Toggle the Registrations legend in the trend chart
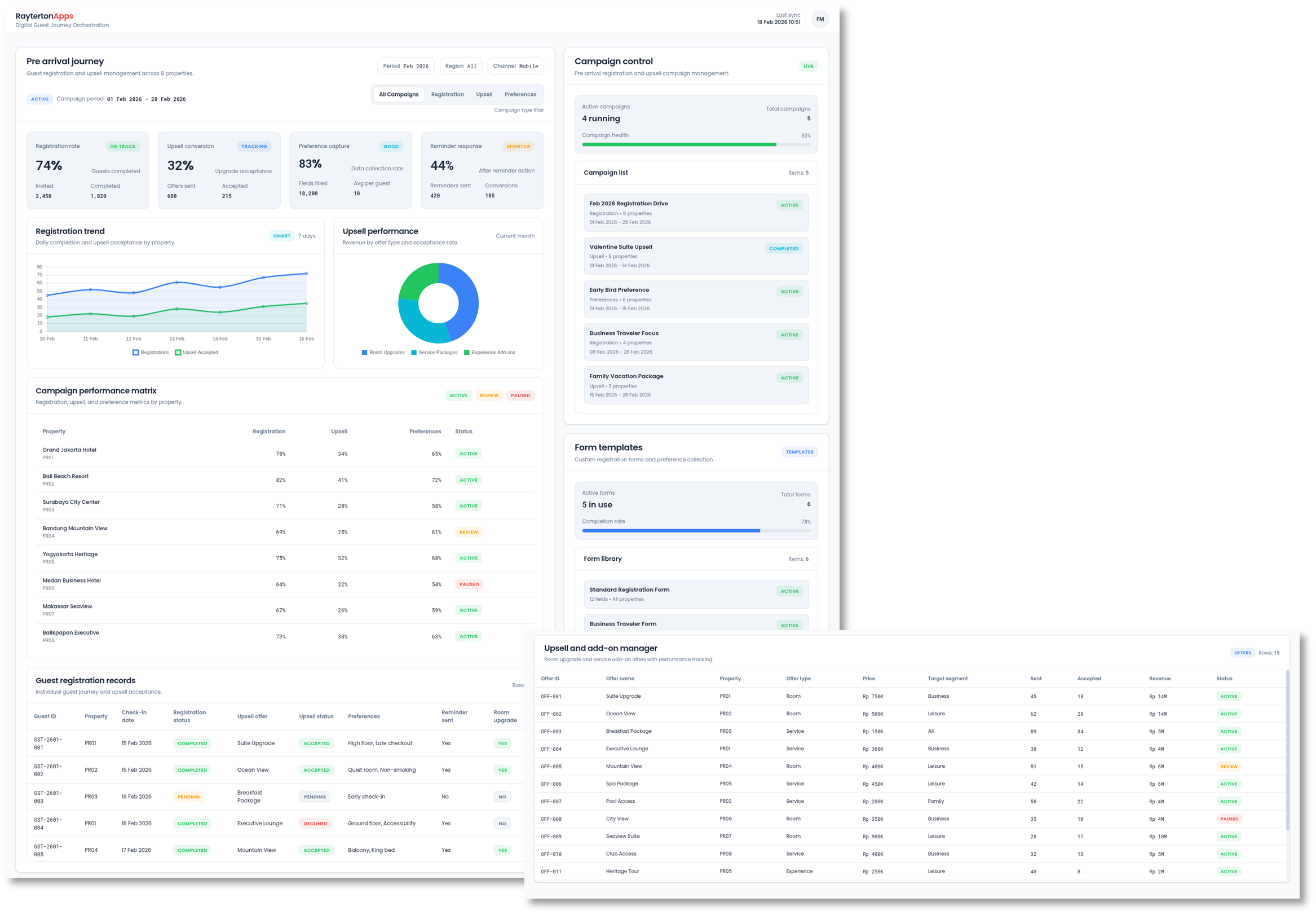1316x915 pixels. tap(151, 352)
